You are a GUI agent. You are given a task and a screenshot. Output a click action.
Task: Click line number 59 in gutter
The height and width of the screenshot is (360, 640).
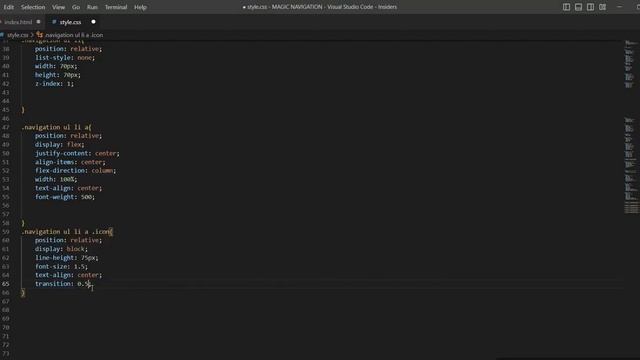point(6,232)
